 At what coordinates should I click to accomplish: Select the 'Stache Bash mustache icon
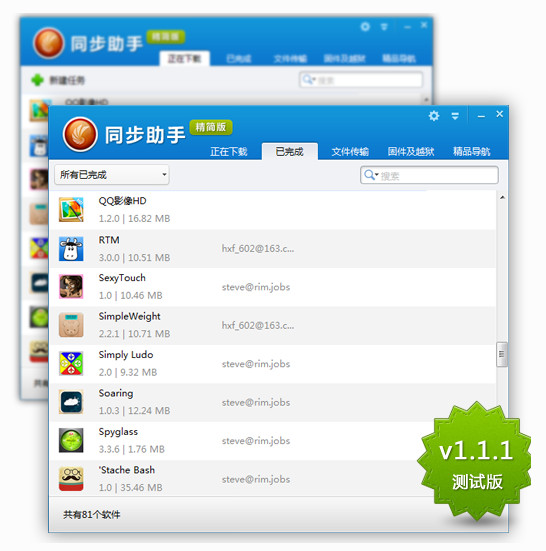point(71,479)
